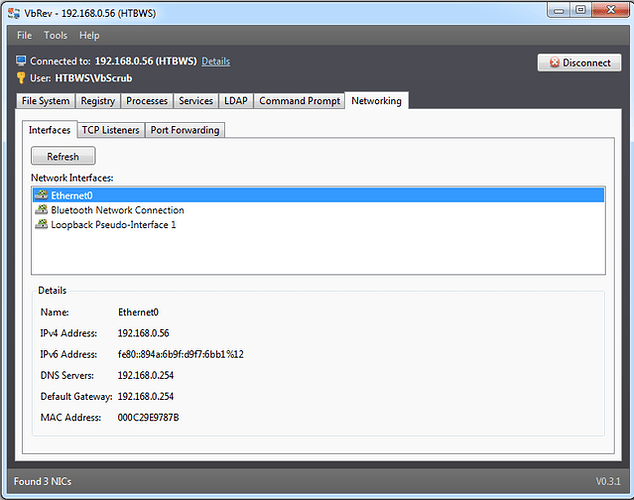The image size is (634, 500).
Task: Switch to the Registry tab
Action: (98, 101)
